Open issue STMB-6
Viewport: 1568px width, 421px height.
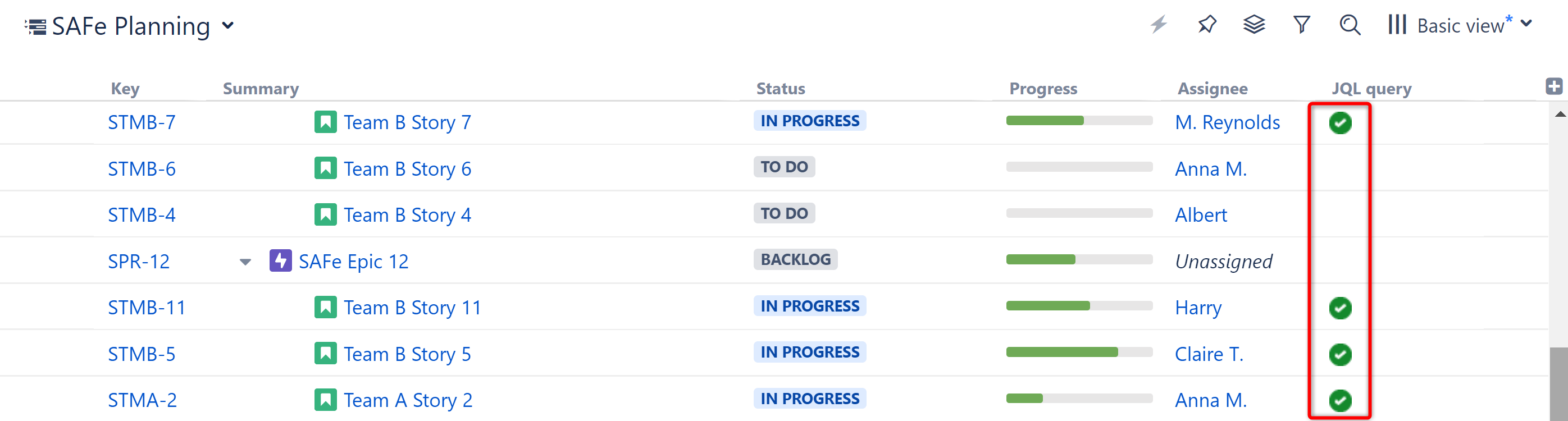(x=141, y=168)
